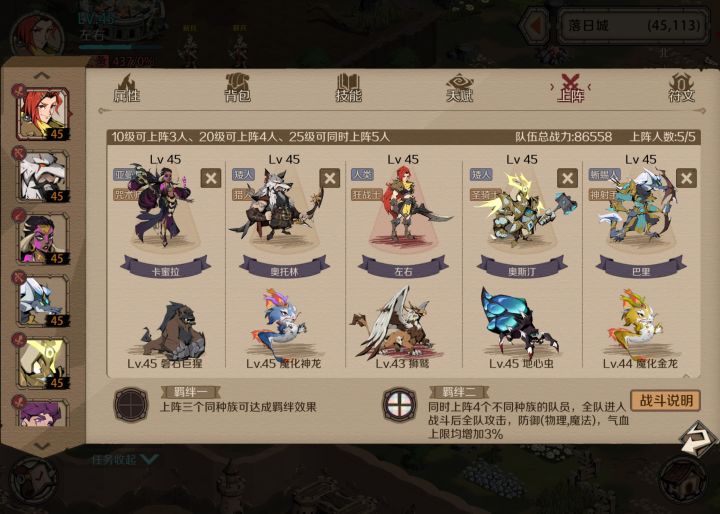Remove 卡蜜拉 from the lineup
Screen dimensions: 720x514
(211, 178)
